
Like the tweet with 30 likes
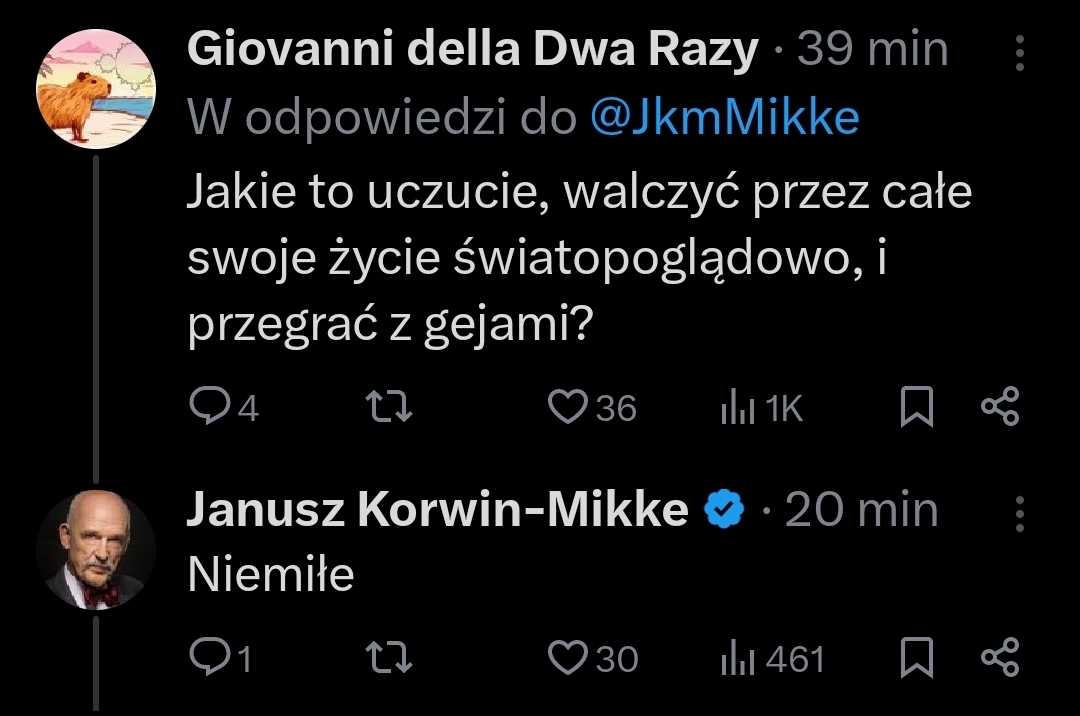tap(568, 657)
